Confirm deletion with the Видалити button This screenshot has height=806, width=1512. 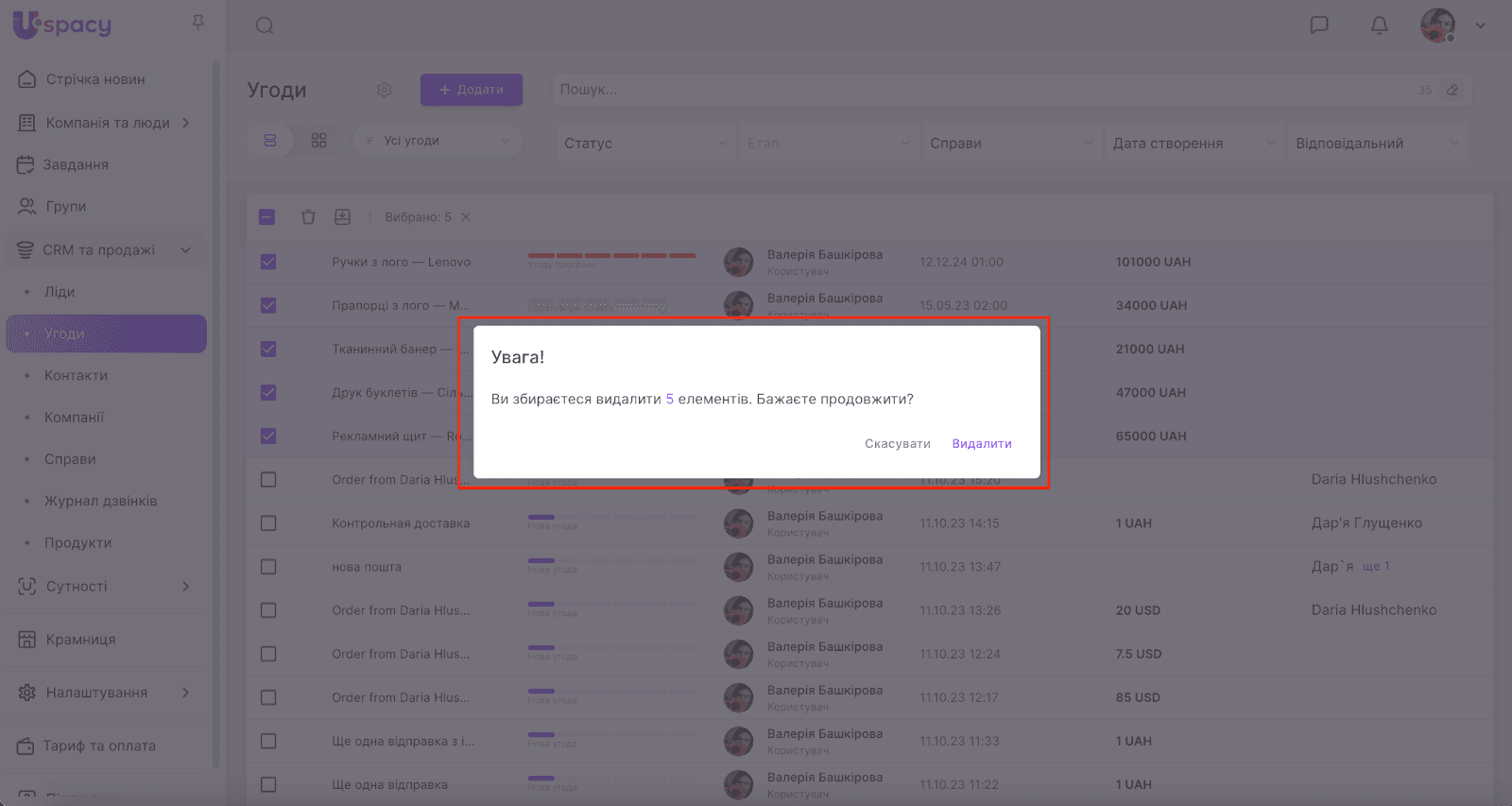981,444
